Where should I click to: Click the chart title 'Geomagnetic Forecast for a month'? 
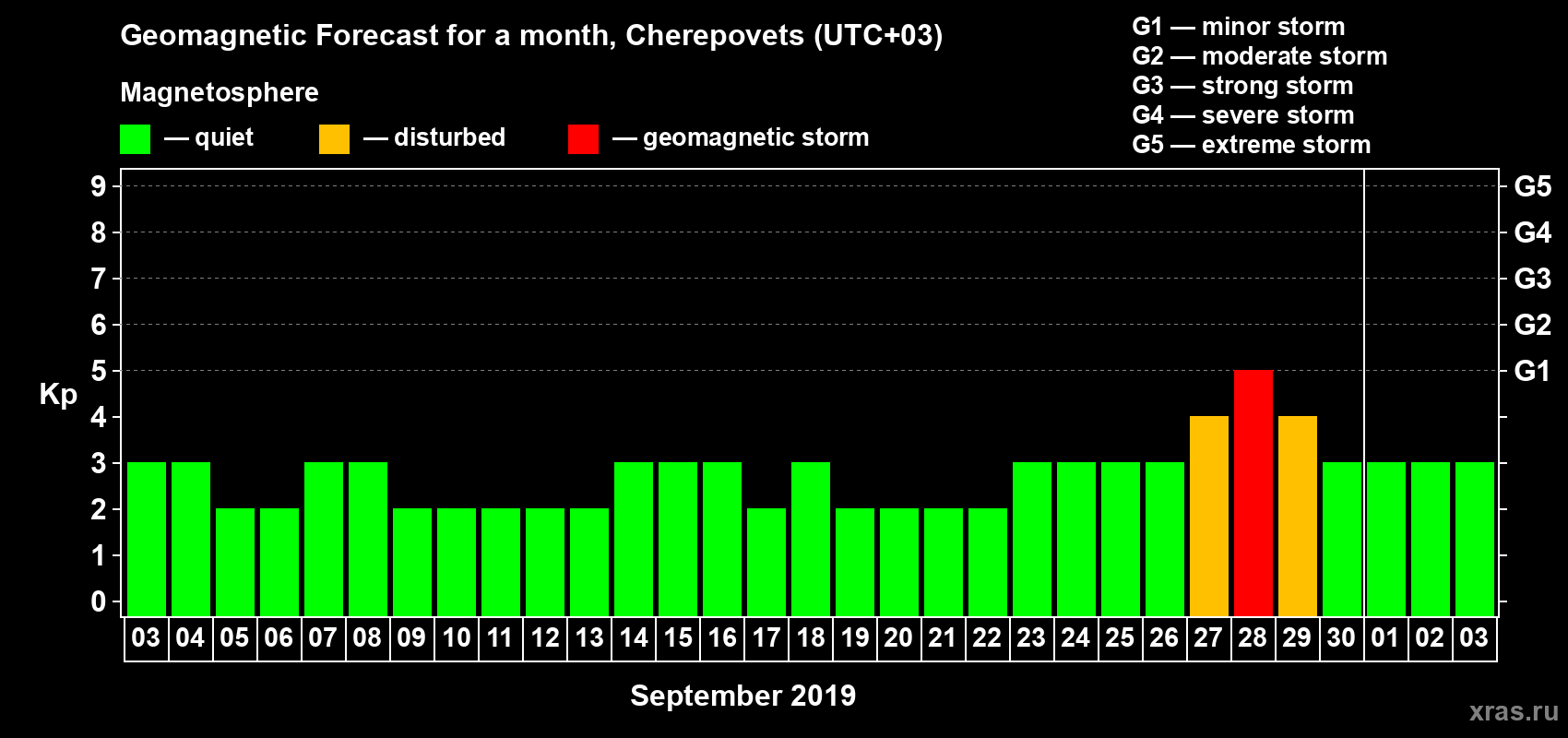pyautogui.click(x=366, y=36)
